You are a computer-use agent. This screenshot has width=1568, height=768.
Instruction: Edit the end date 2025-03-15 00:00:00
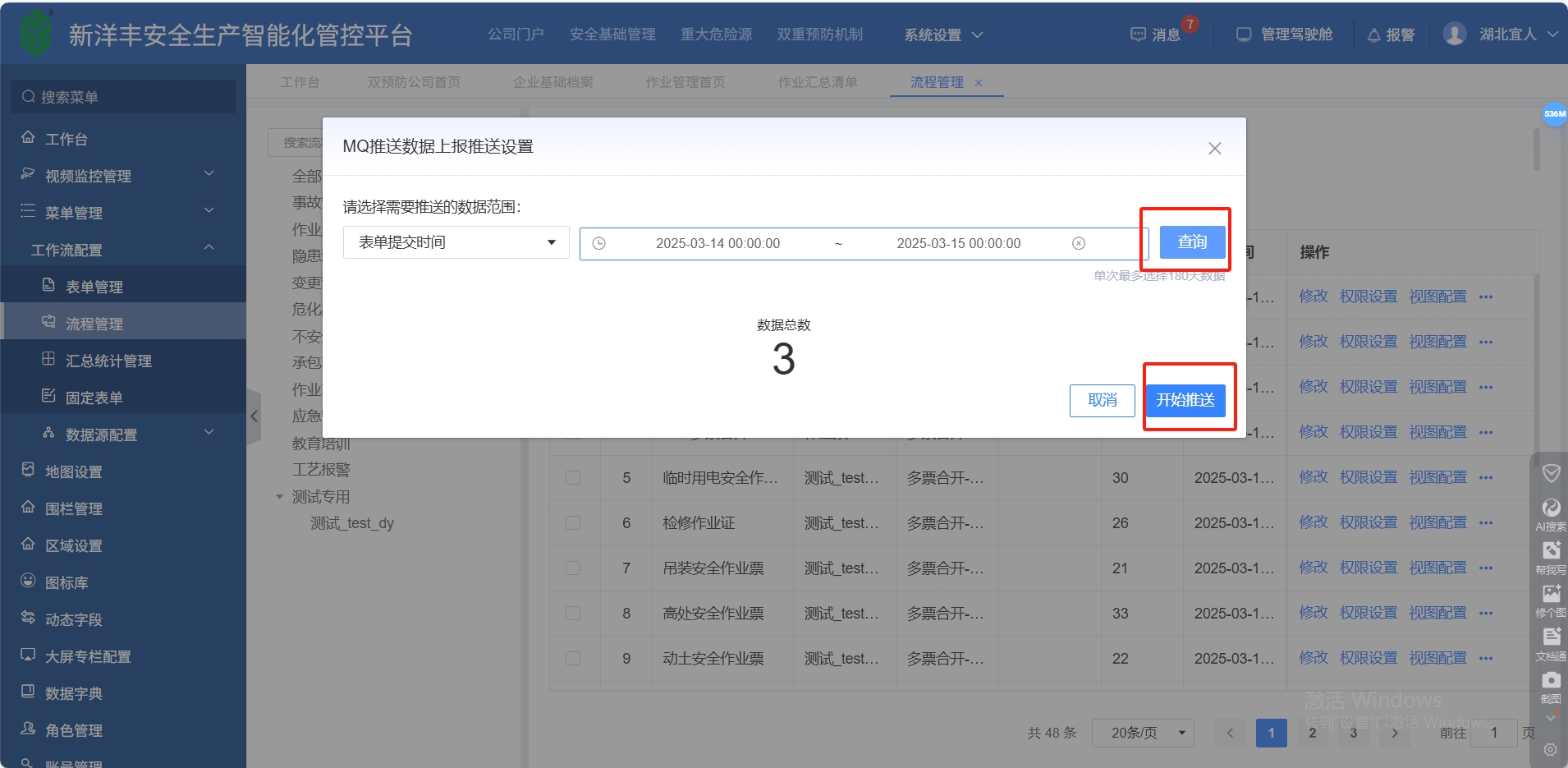[x=958, y=243]
